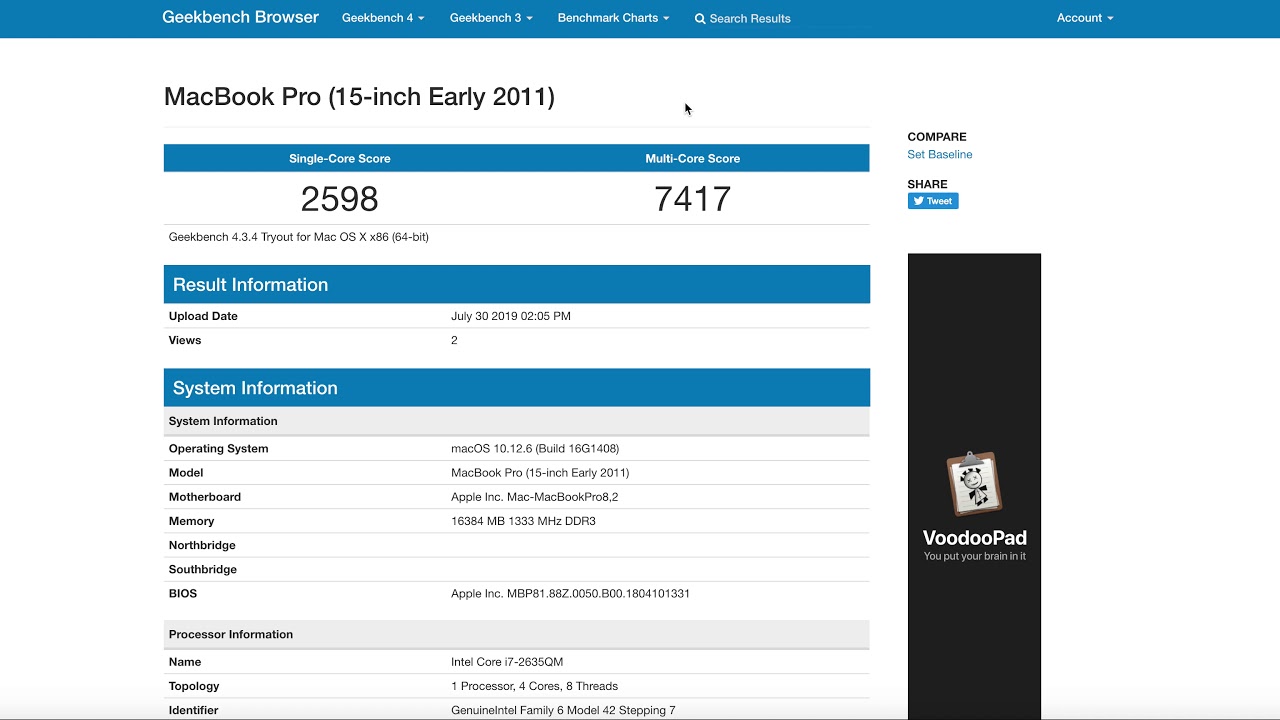Click the Southbridge row label
This screenshot has height=720, width=1280.
click(x=203, y=569)
